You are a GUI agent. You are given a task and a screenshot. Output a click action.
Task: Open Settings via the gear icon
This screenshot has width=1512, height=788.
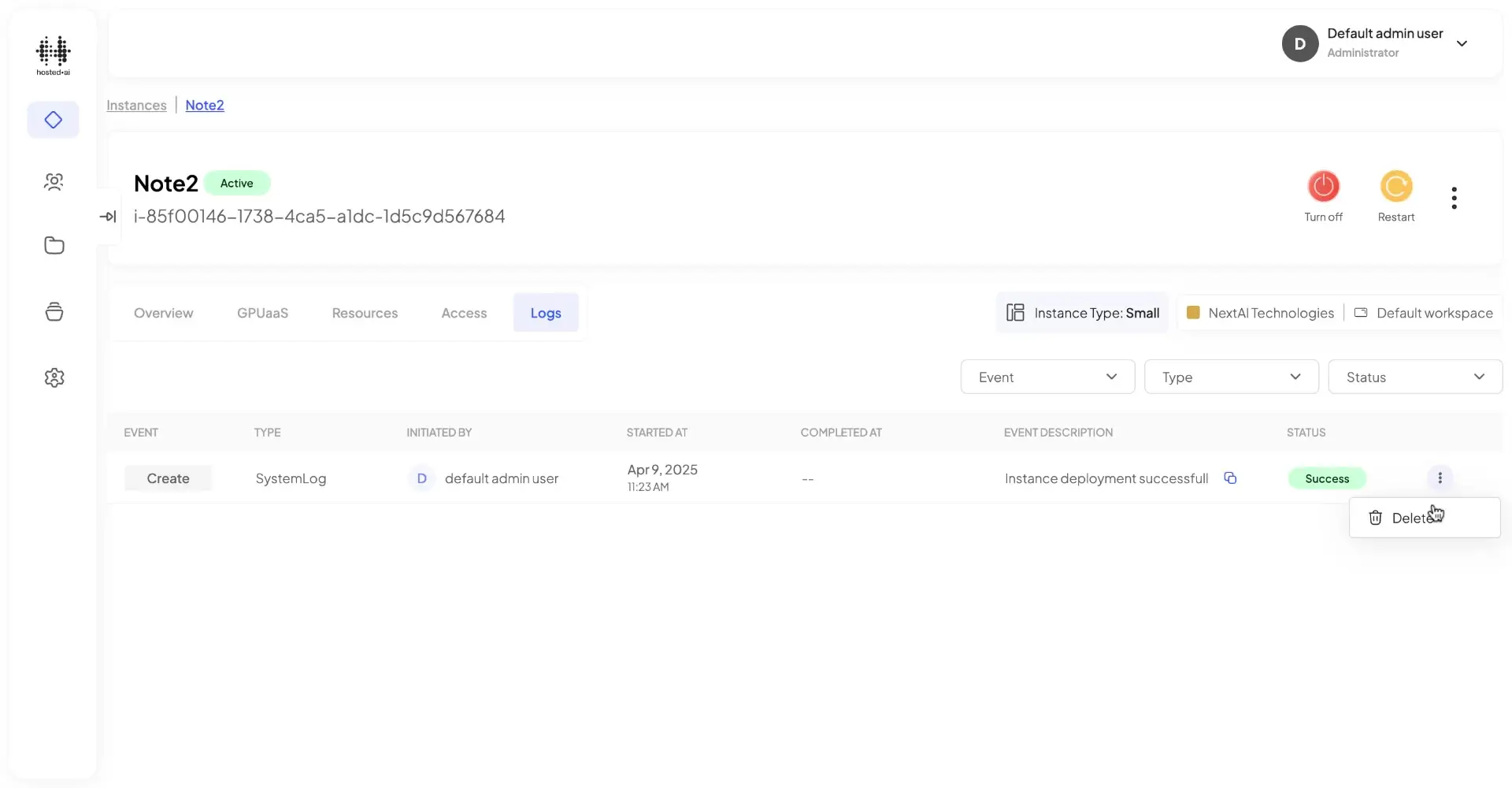pos(53,377)
